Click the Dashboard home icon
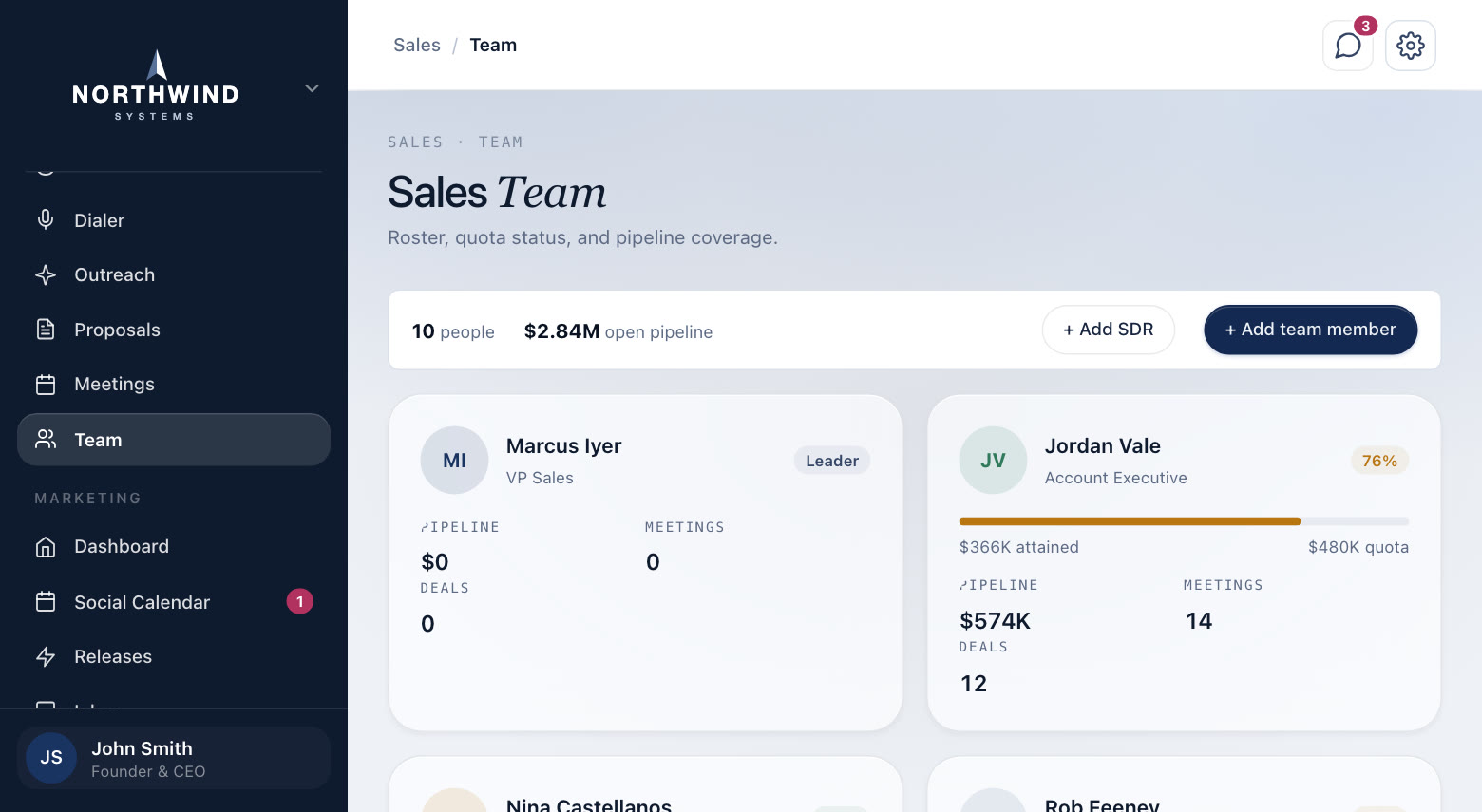This screenshot has height=812, width=1482. (46, 547)
